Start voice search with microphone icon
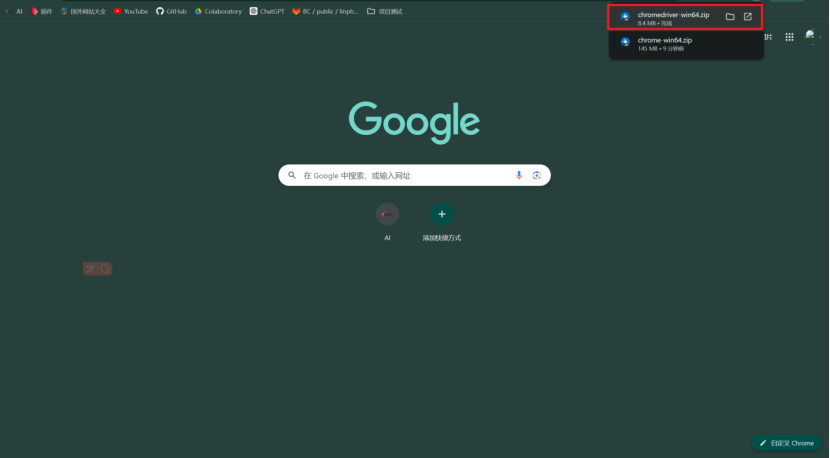The image size is (830, 458). pos(519,175)
